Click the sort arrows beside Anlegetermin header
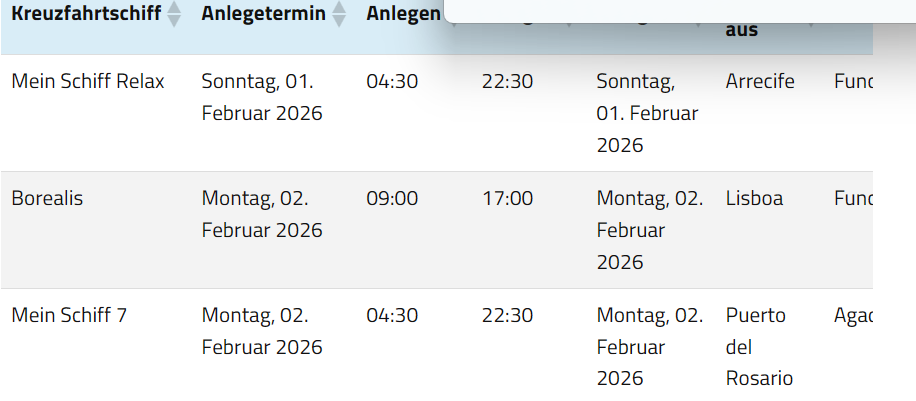The image size is (916, 401). (x=339, y=14)
